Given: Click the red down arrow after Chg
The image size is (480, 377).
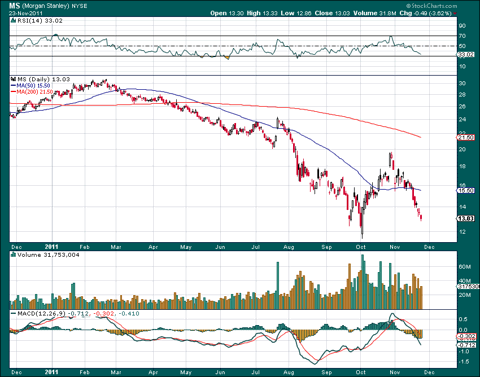Looking at the screenshot, I should pyautogui.click(x=455, y=13).
